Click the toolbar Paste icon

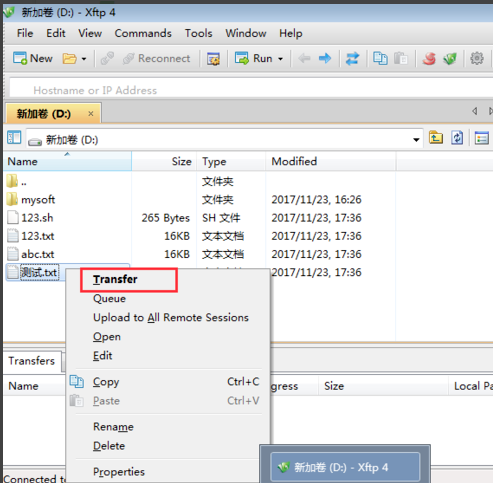coord(401,59)
